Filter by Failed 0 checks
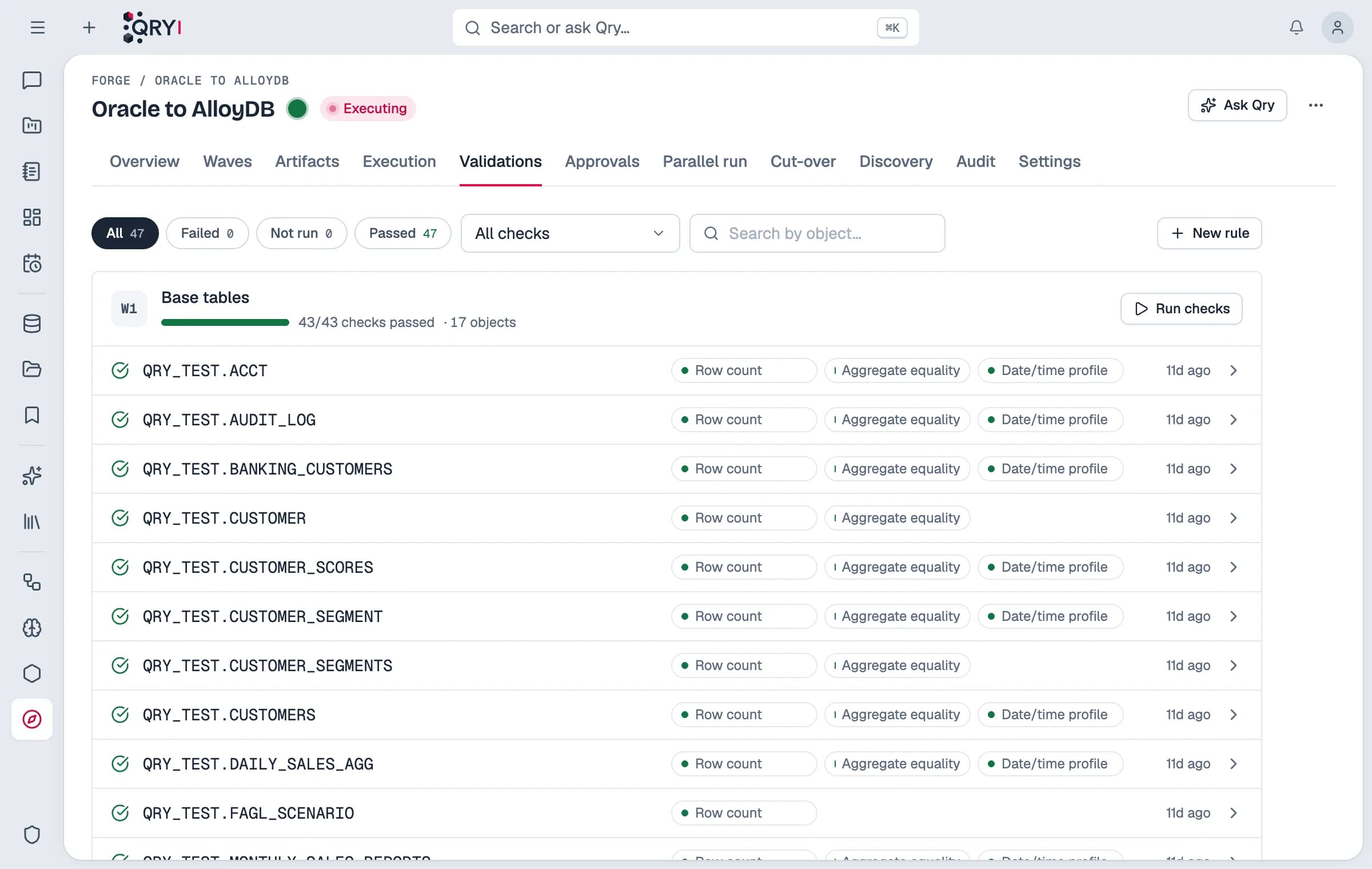Viewport: 1372px width, 869px height. pos(208,233)
